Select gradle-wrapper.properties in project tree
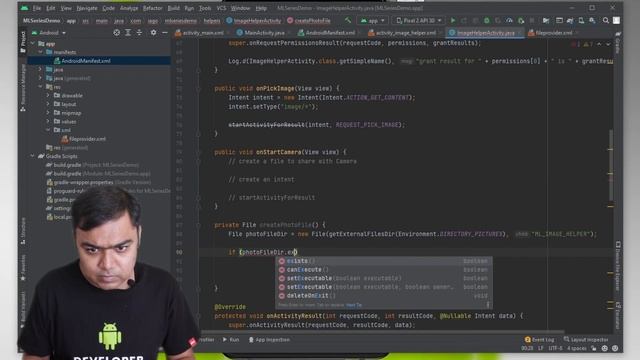The width and height of the screenshot is (640, 360). pos(83,182)
